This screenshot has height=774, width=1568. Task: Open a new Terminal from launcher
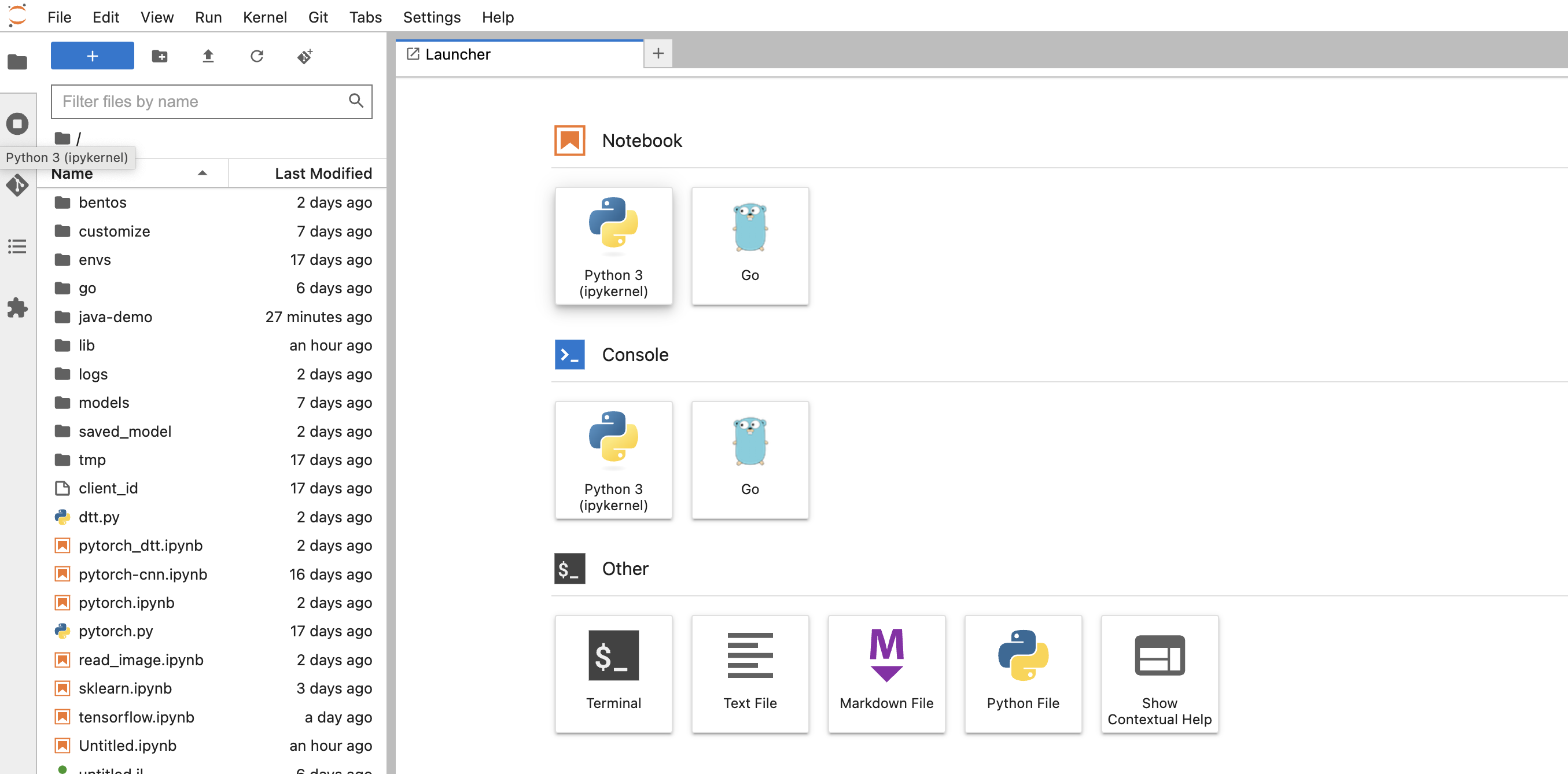pyautogui.click(x=613, y=673)
